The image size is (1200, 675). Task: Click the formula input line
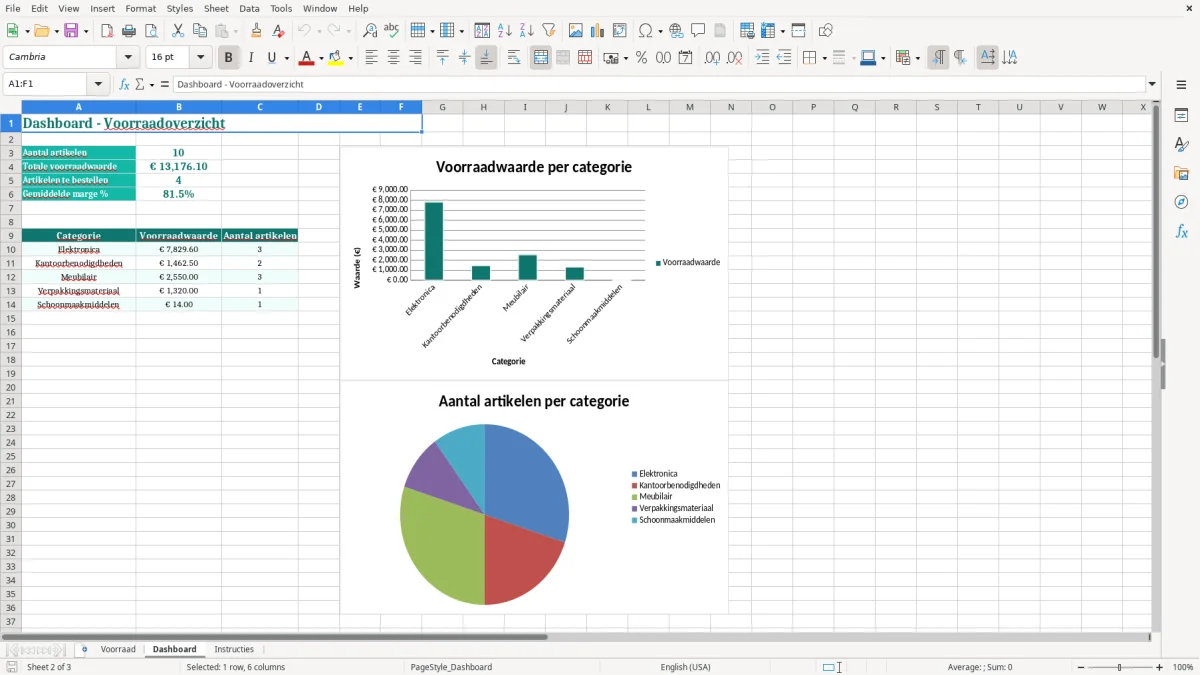[x=658, y=84]
